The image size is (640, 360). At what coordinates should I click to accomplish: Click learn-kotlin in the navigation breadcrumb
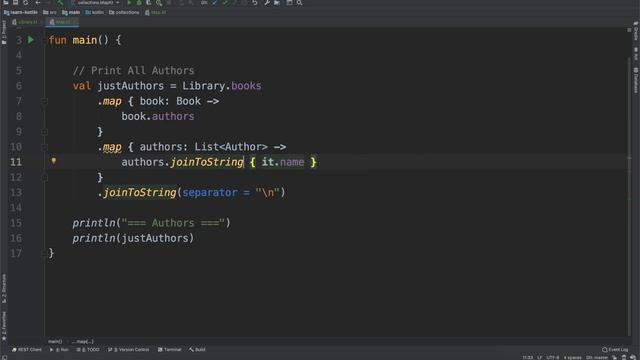tap(21, 12)
